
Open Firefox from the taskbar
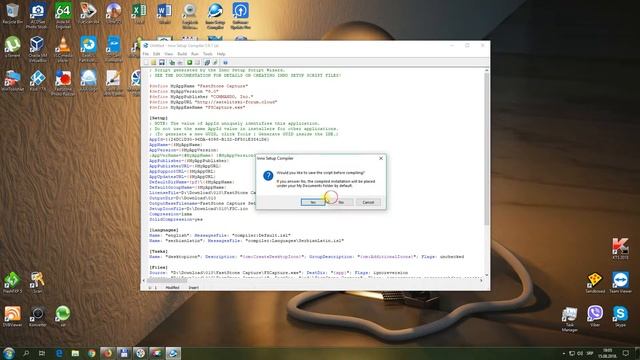[x=107, y=353]
